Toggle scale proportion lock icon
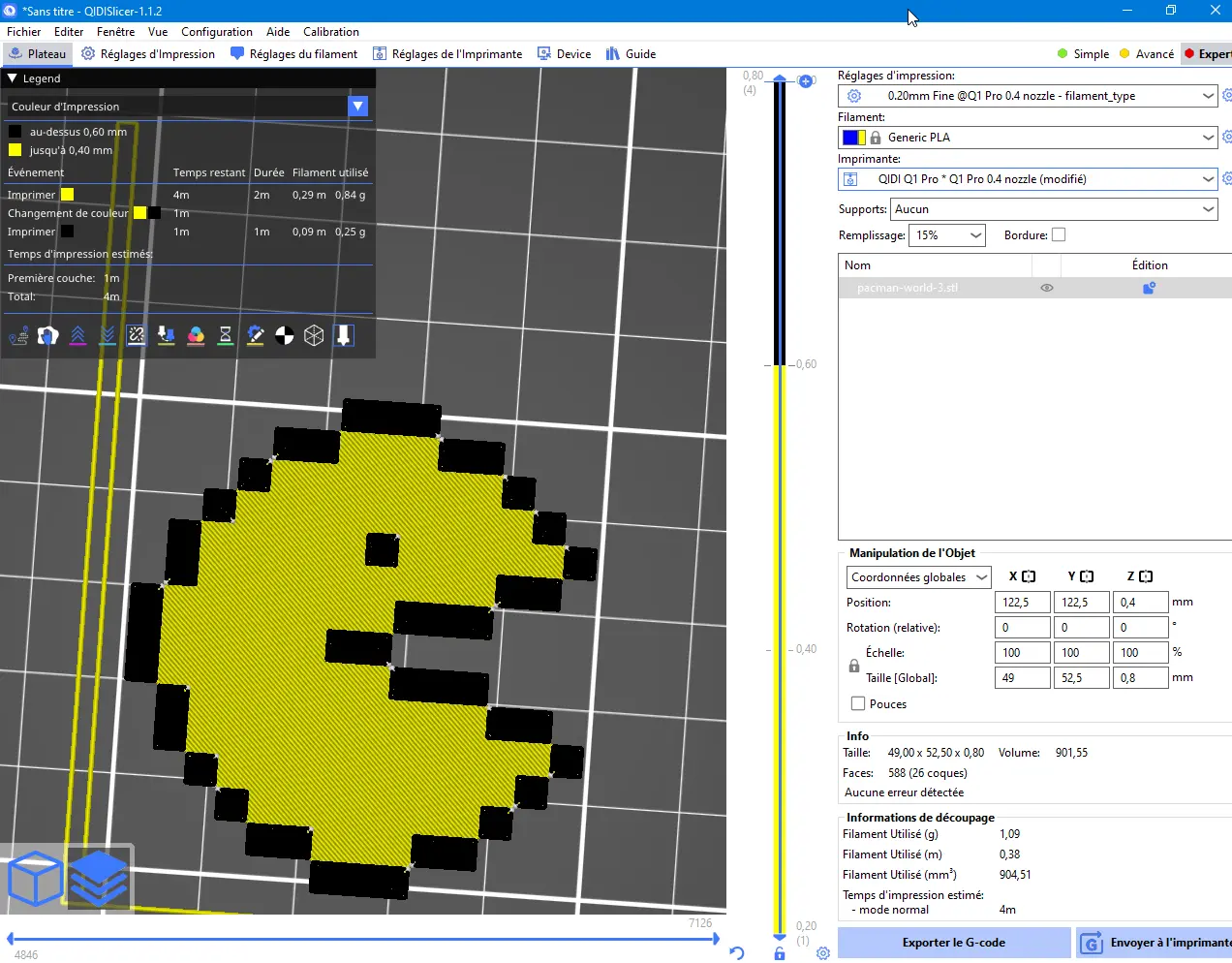The image size is (1232, 963). click(854, 666)
